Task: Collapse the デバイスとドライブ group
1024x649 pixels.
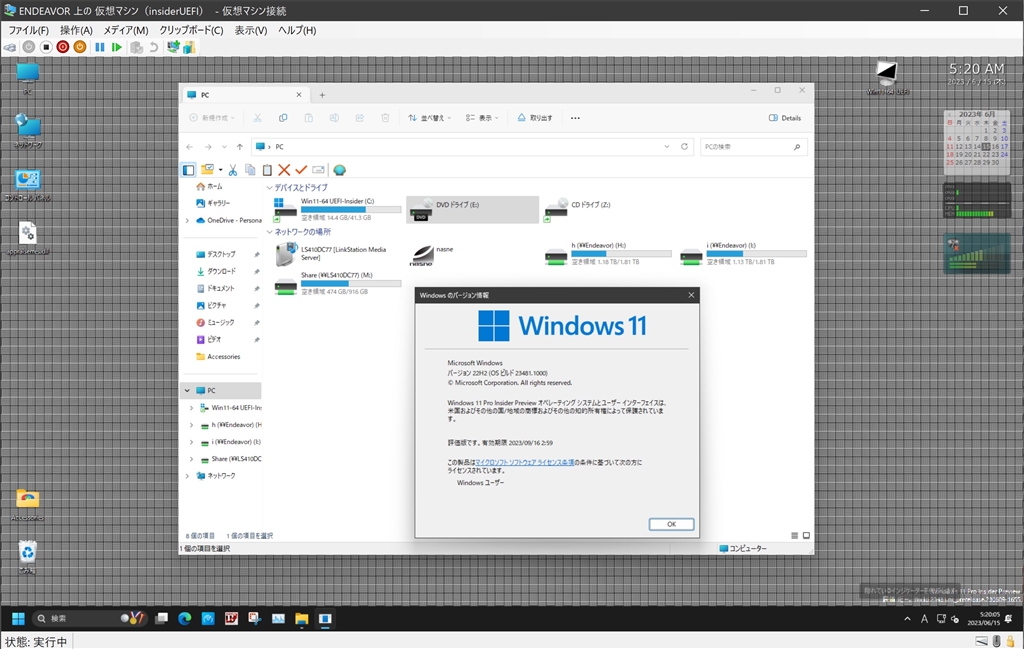Action: pyautogui.click(x=270, y=188)
